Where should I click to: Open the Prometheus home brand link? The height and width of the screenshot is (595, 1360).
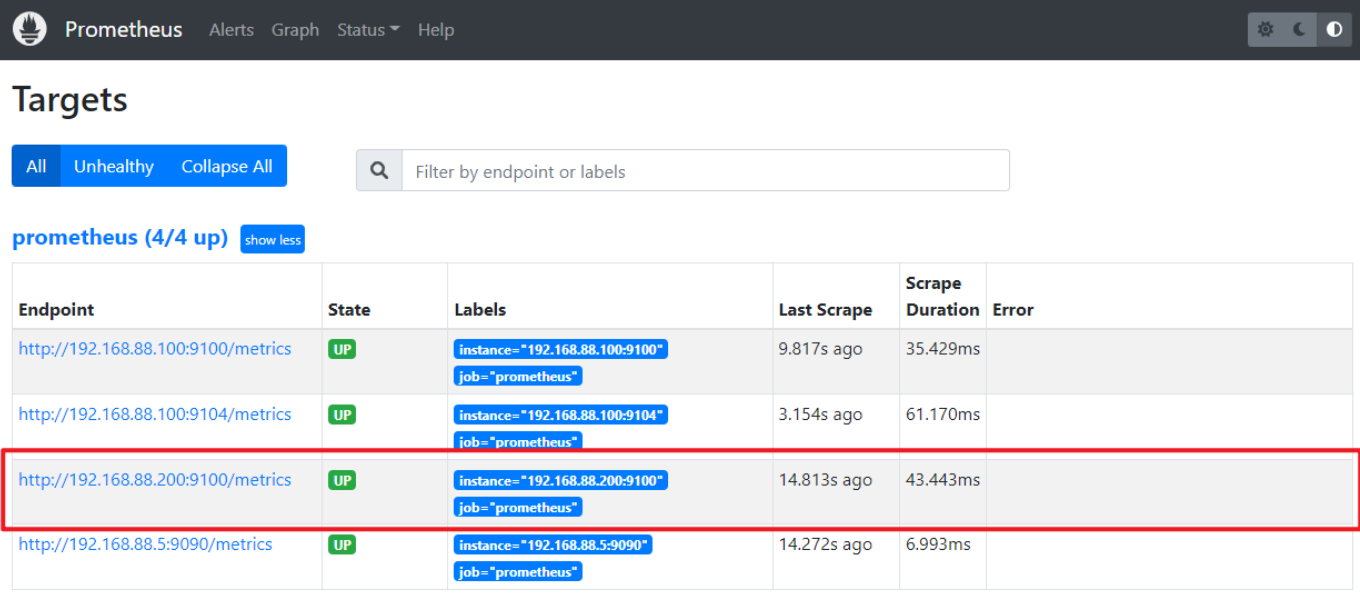(x=123, y=29)
